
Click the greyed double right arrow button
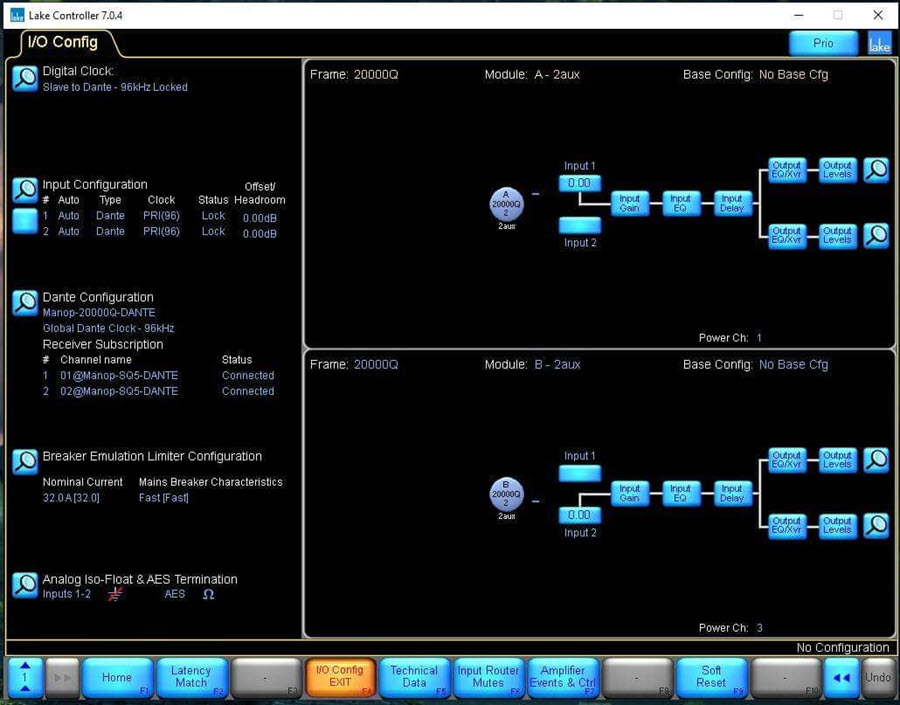(62, 678)
